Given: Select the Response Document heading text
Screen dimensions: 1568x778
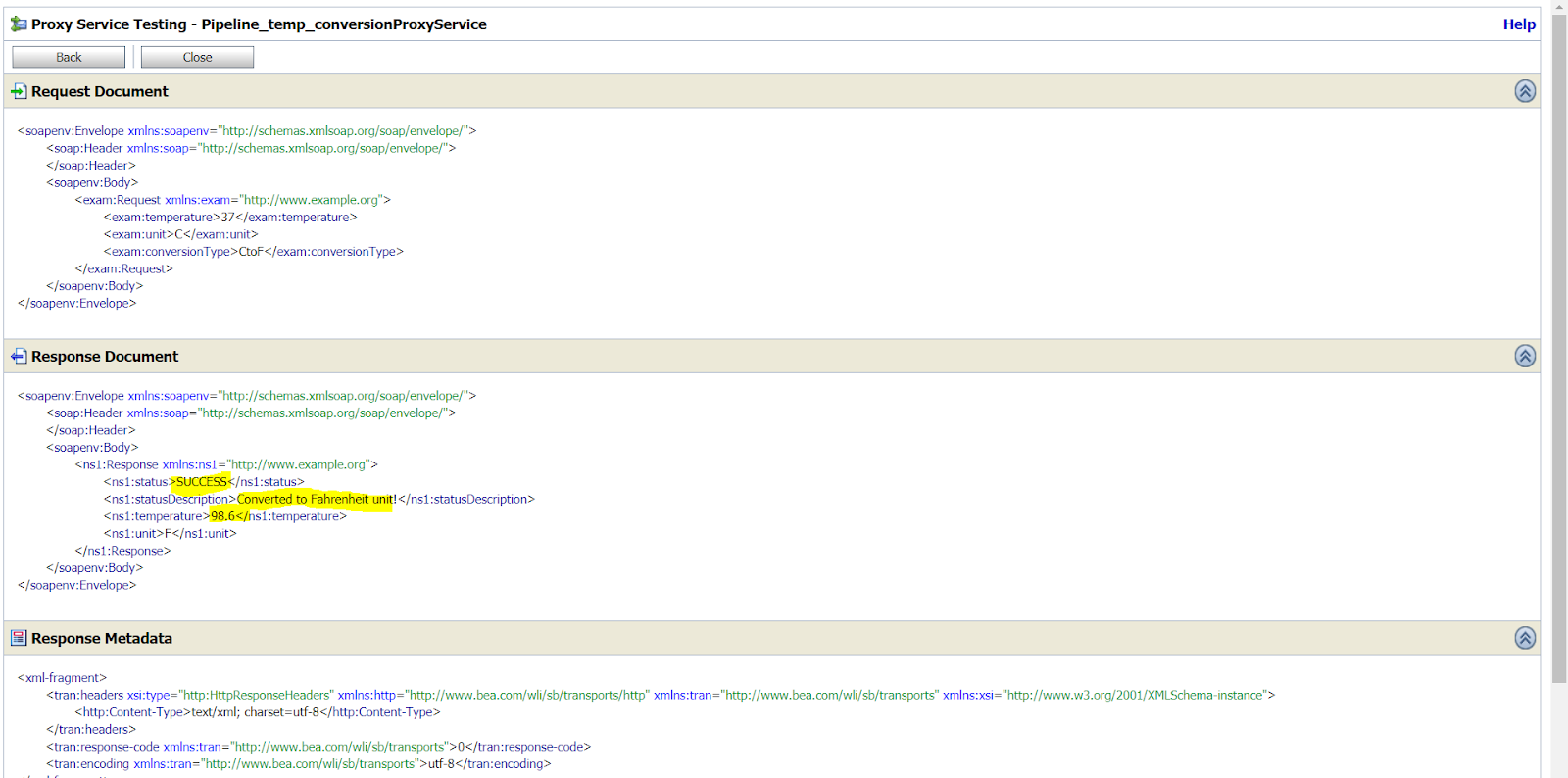Looking at the screenshot, I should 105,357.
